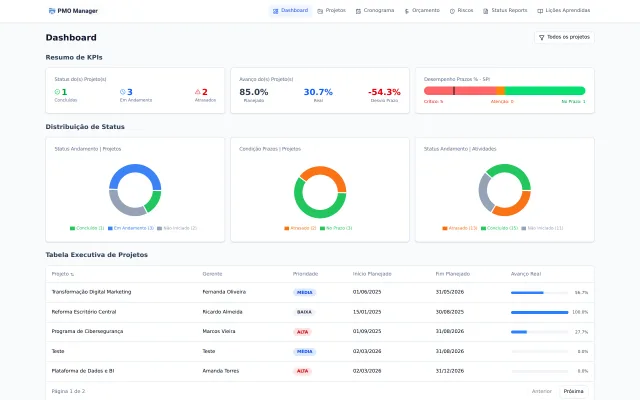Click the PMO Manager brand link
This screenshot has height=400, width=640.
73,11
